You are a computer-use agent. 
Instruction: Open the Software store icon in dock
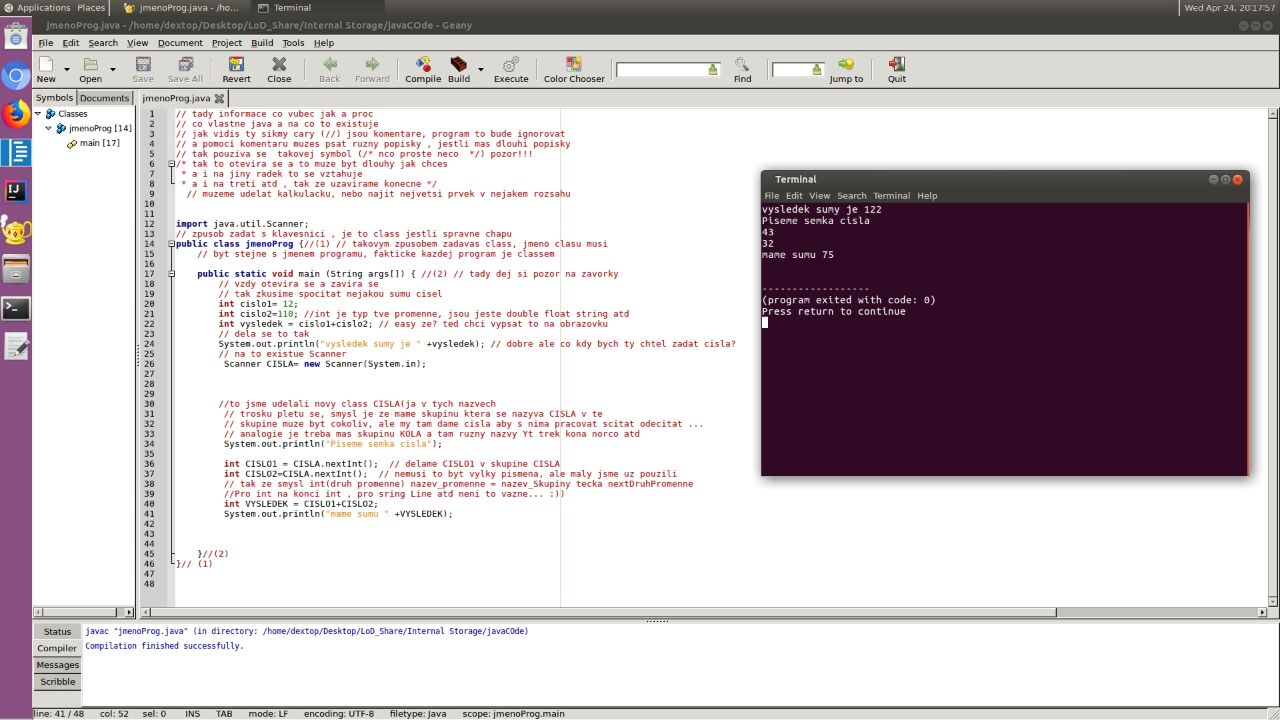pos(15,38)
